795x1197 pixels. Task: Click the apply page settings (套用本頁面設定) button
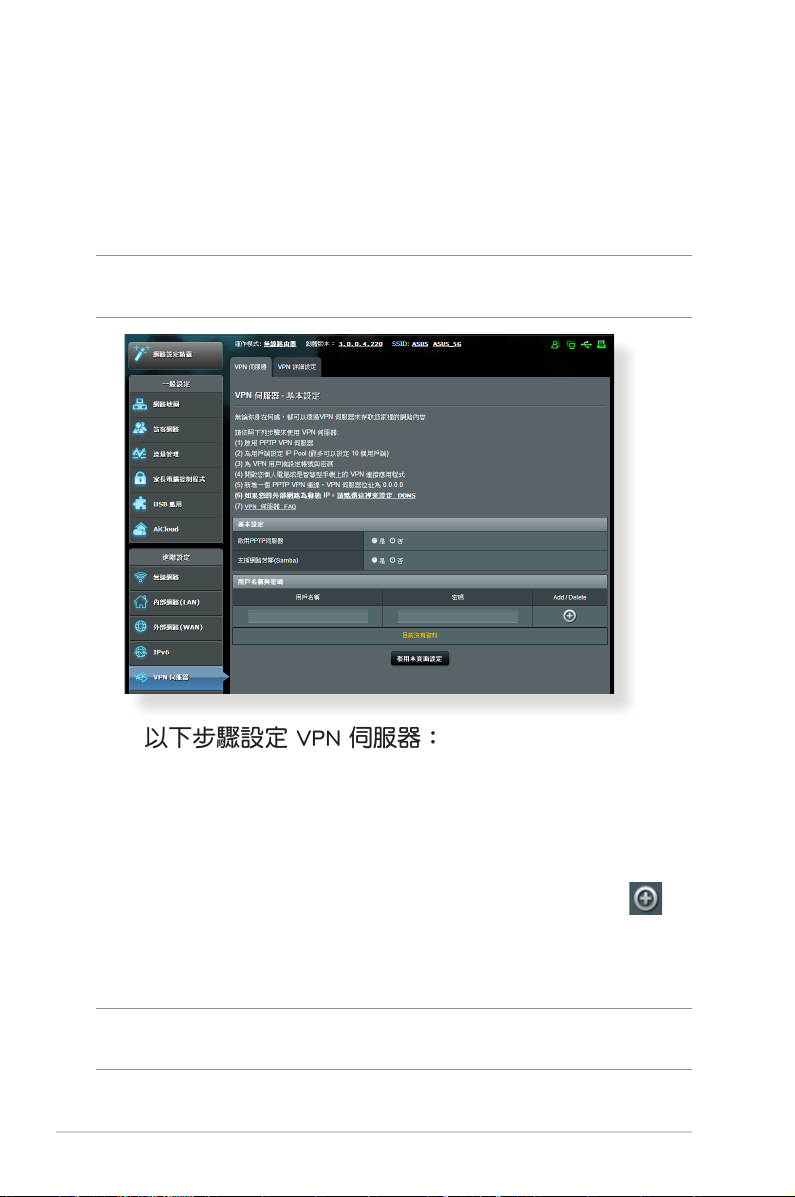[x=419, y=659]
